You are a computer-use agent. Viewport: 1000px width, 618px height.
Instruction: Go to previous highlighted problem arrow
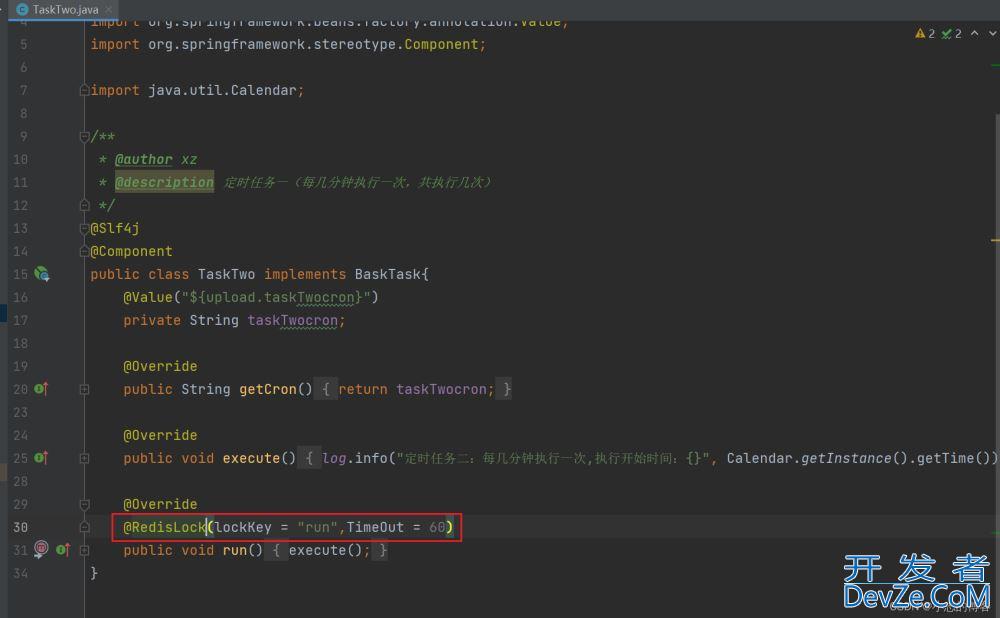click(x=974, y=33)
